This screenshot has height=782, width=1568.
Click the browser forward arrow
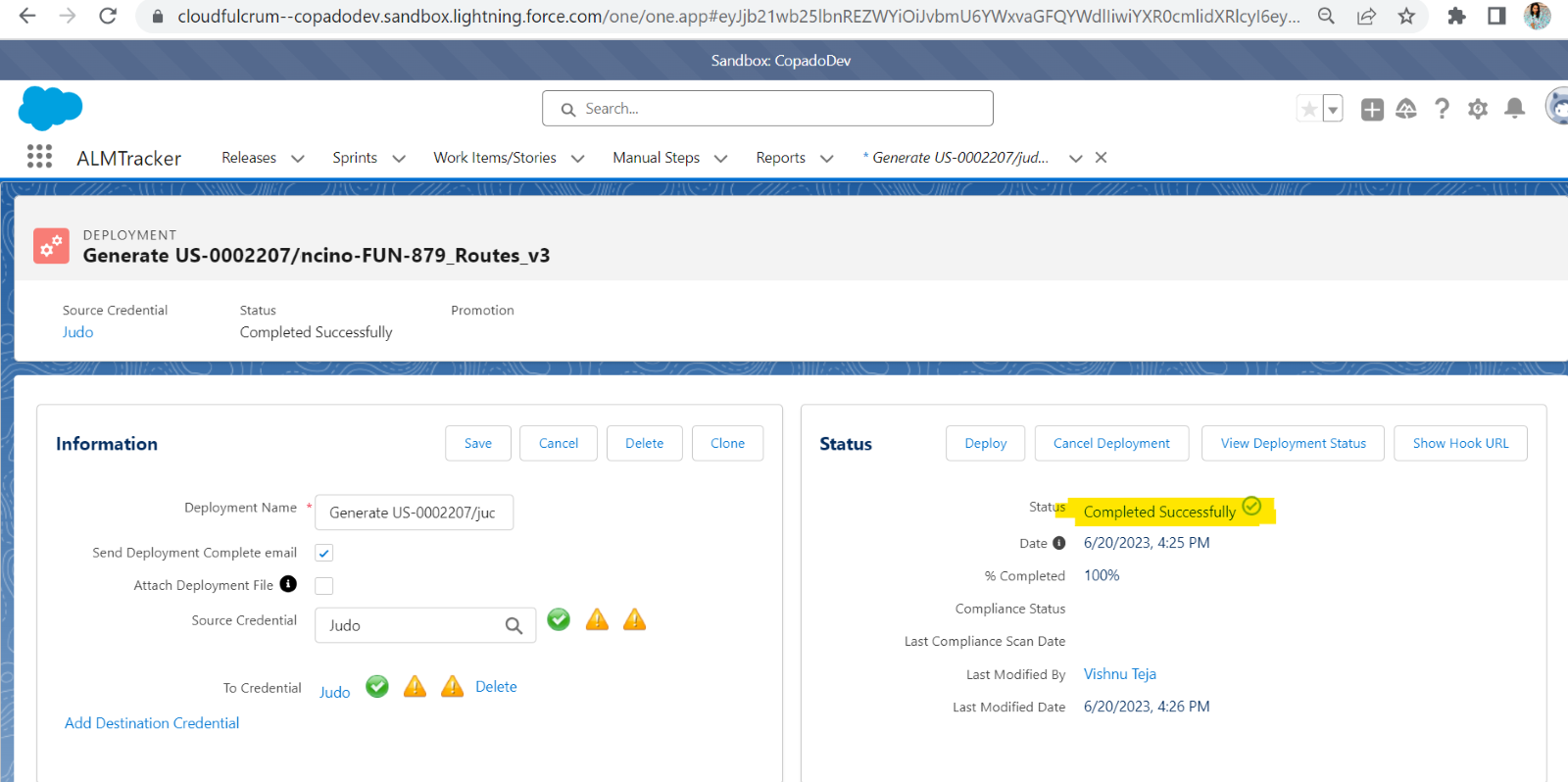tap(68, 16)
